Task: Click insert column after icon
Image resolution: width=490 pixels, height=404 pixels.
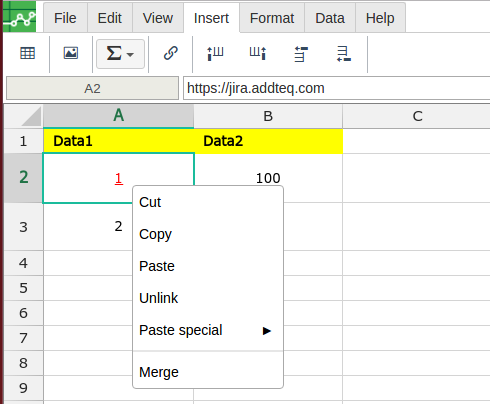Action: click(x=258, y=53)
